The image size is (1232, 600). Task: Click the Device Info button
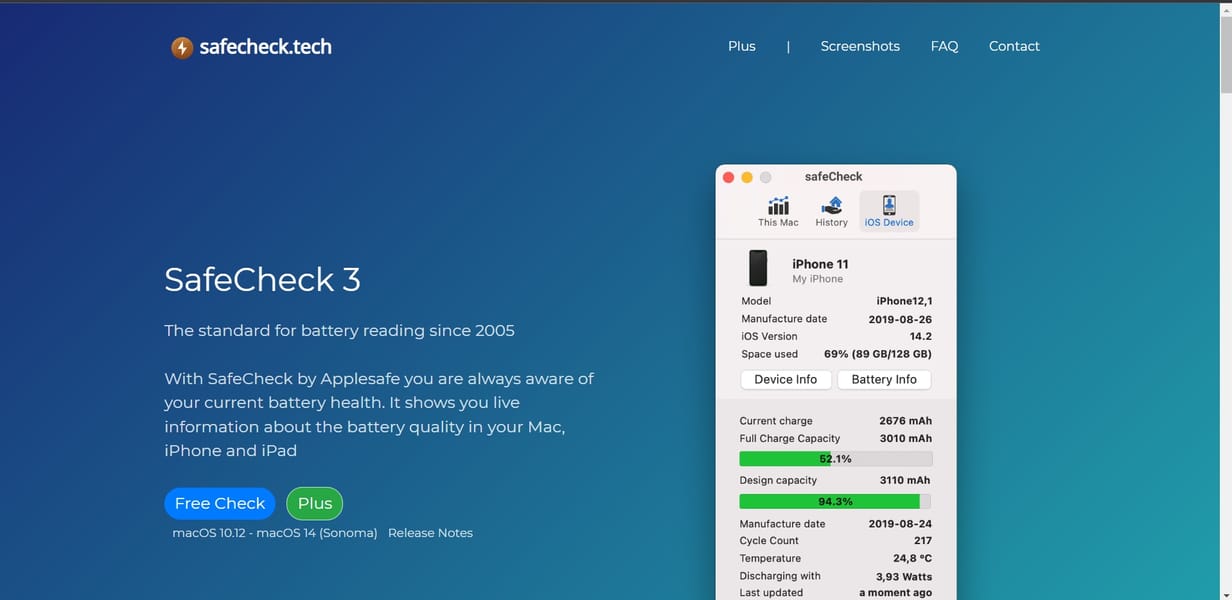tap(785, 379)
